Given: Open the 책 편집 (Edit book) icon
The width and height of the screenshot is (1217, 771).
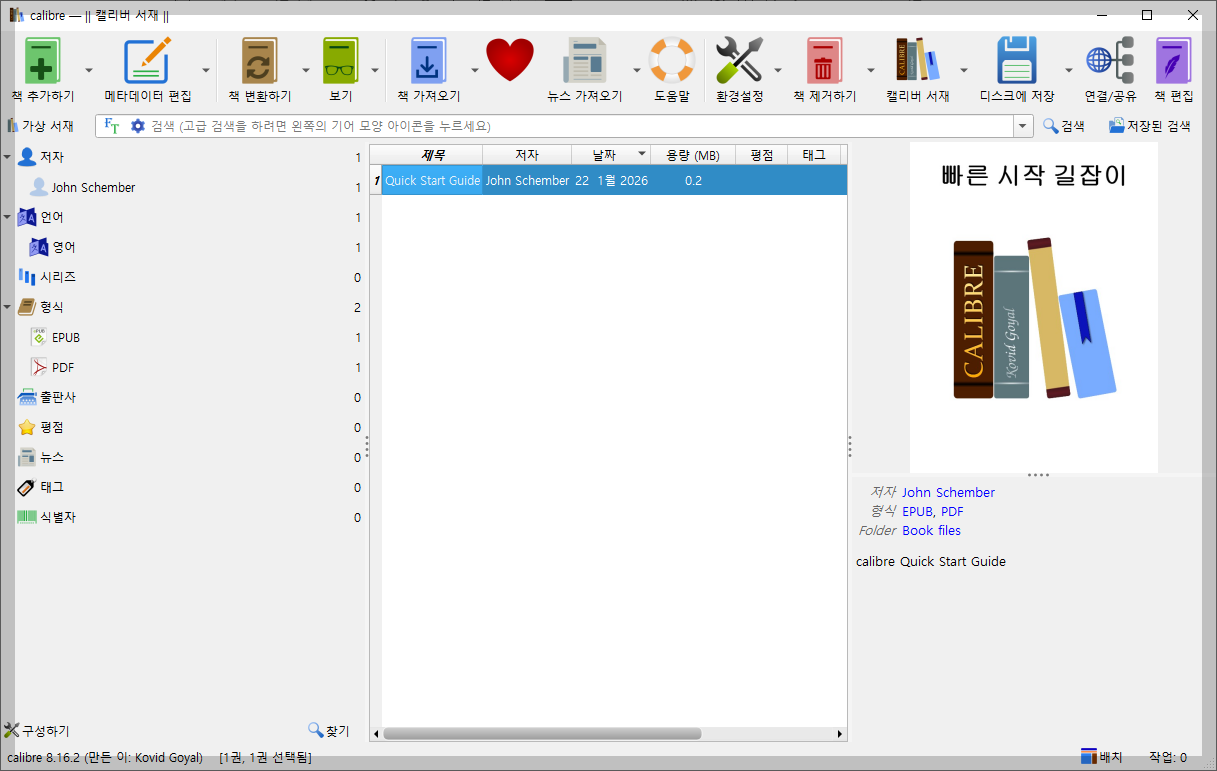Looking at the screenshot, I should point(1174,62).
